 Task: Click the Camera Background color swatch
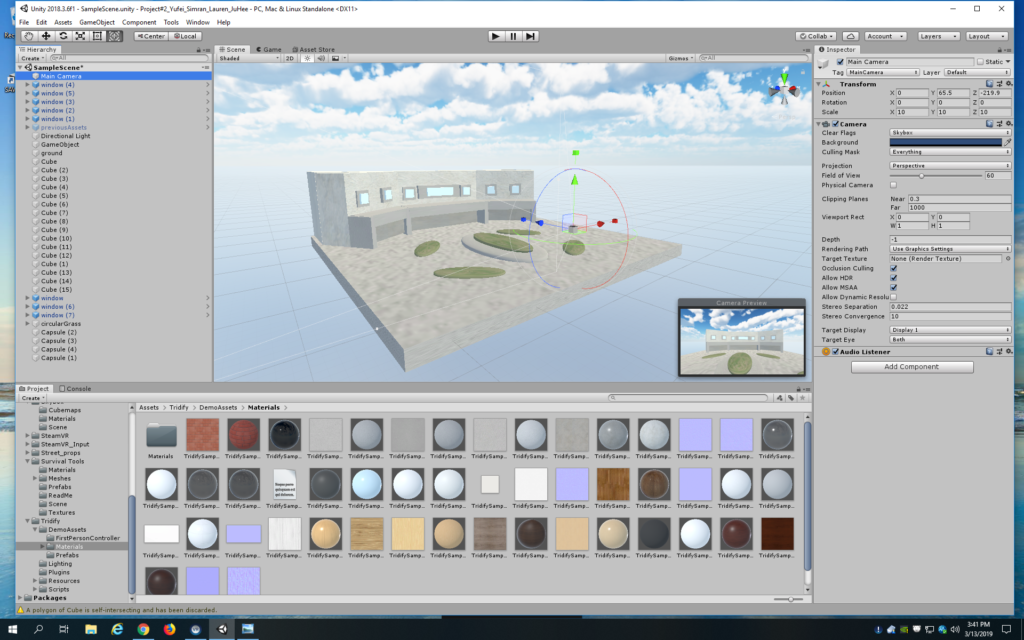tap(946, 142)
